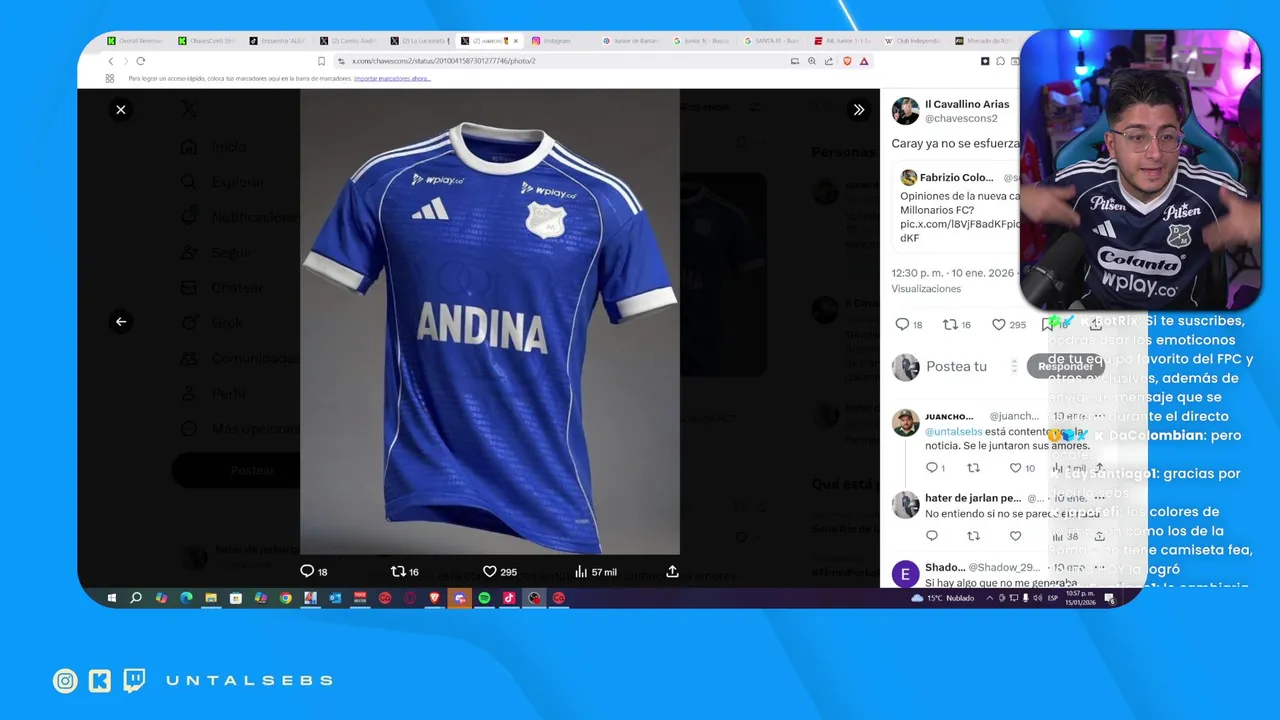Open JUANCHO's reply avatar
Viewport: 1280px width, 720px height.
(906, 422)
